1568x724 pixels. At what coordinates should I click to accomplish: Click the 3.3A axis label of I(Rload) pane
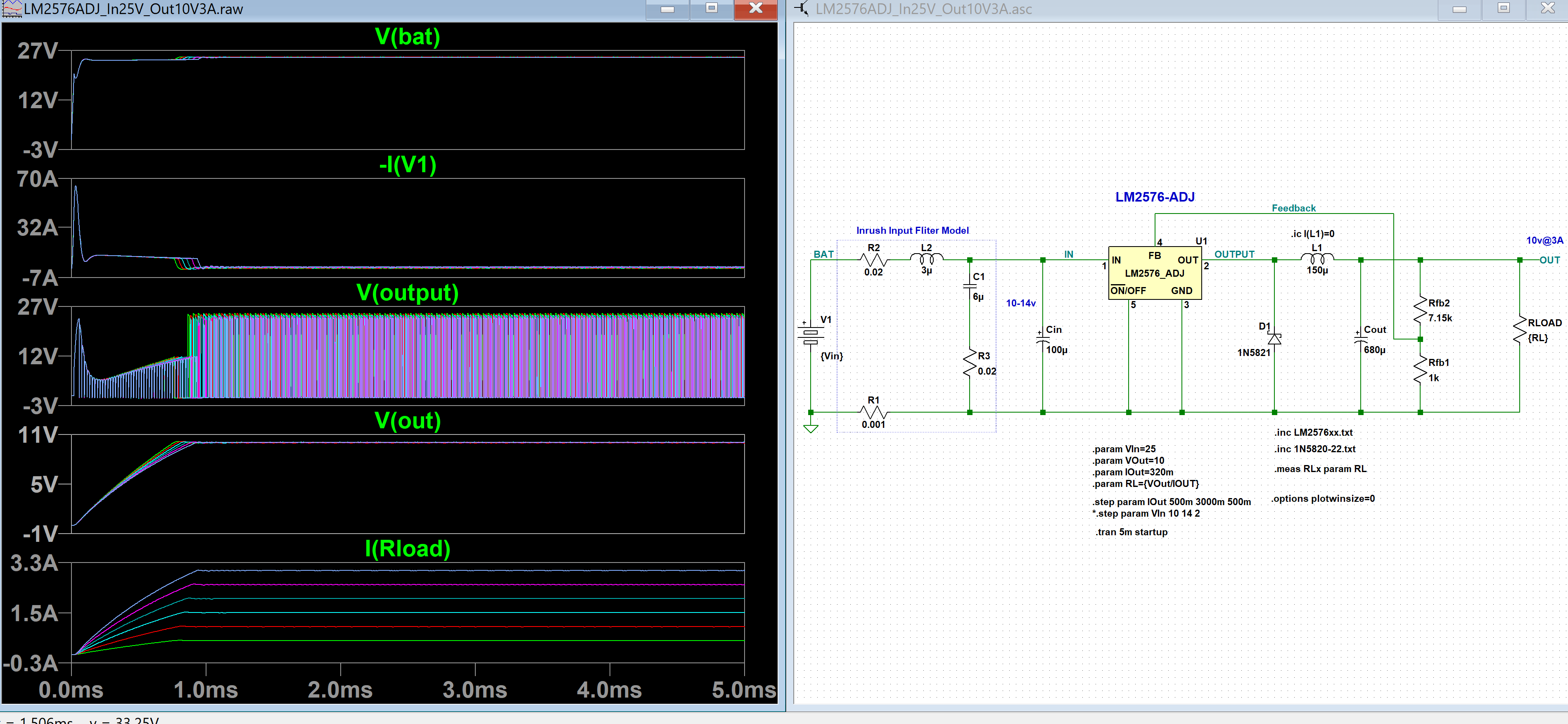(35, 563)
